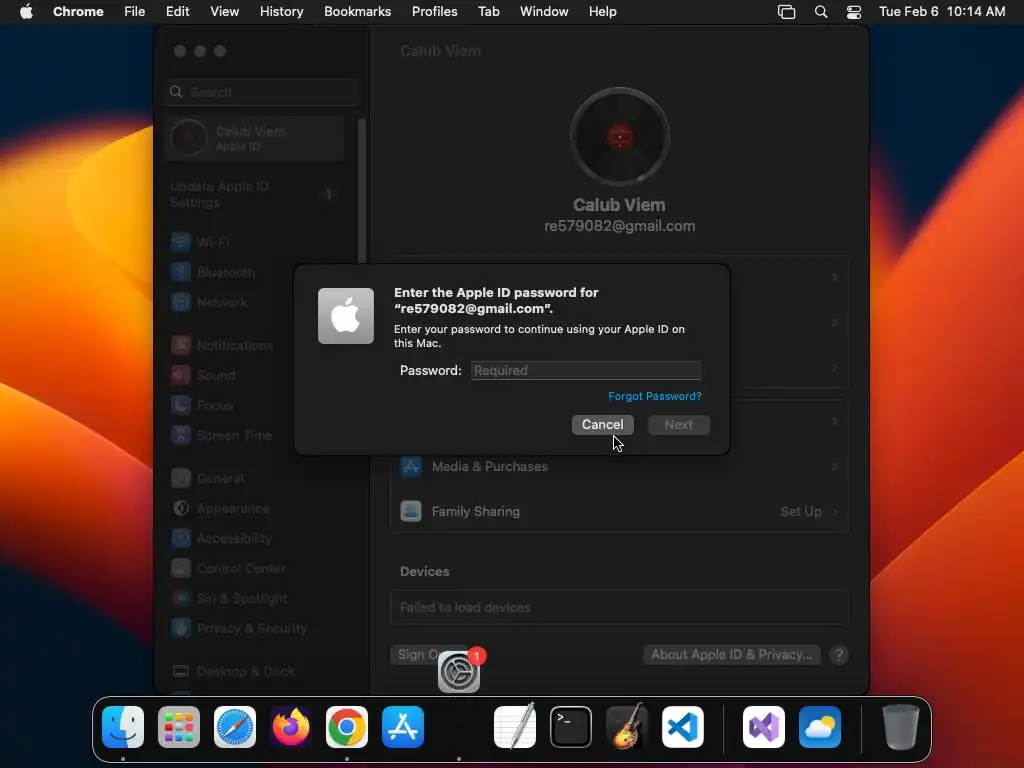Open the Apple menu
Screen dimensions: 1024x768
pyautogui.click(x=26, y=12)
